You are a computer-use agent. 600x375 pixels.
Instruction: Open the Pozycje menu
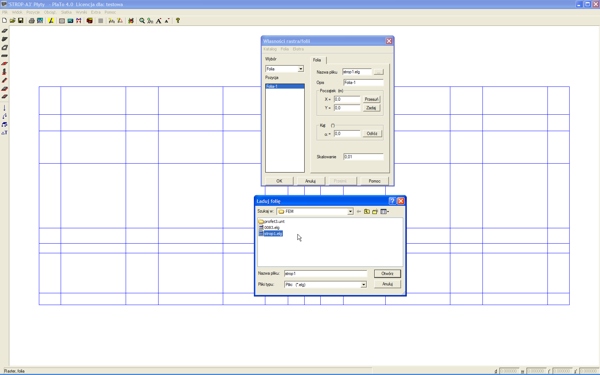(33, 12)
